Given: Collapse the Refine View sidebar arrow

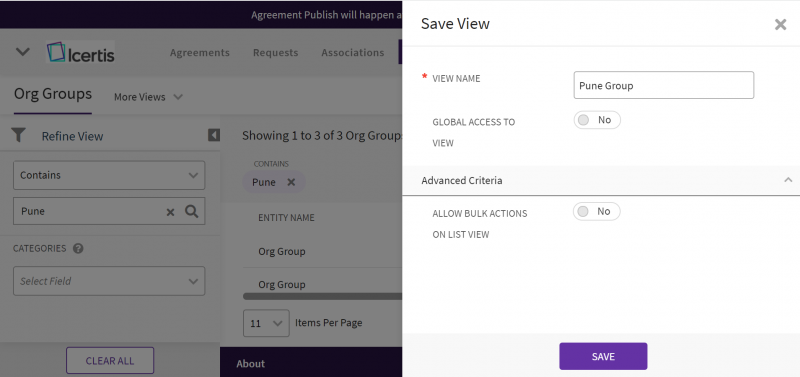Looking at the screenshot, I should pyautogui.click(x=214, y=135).
